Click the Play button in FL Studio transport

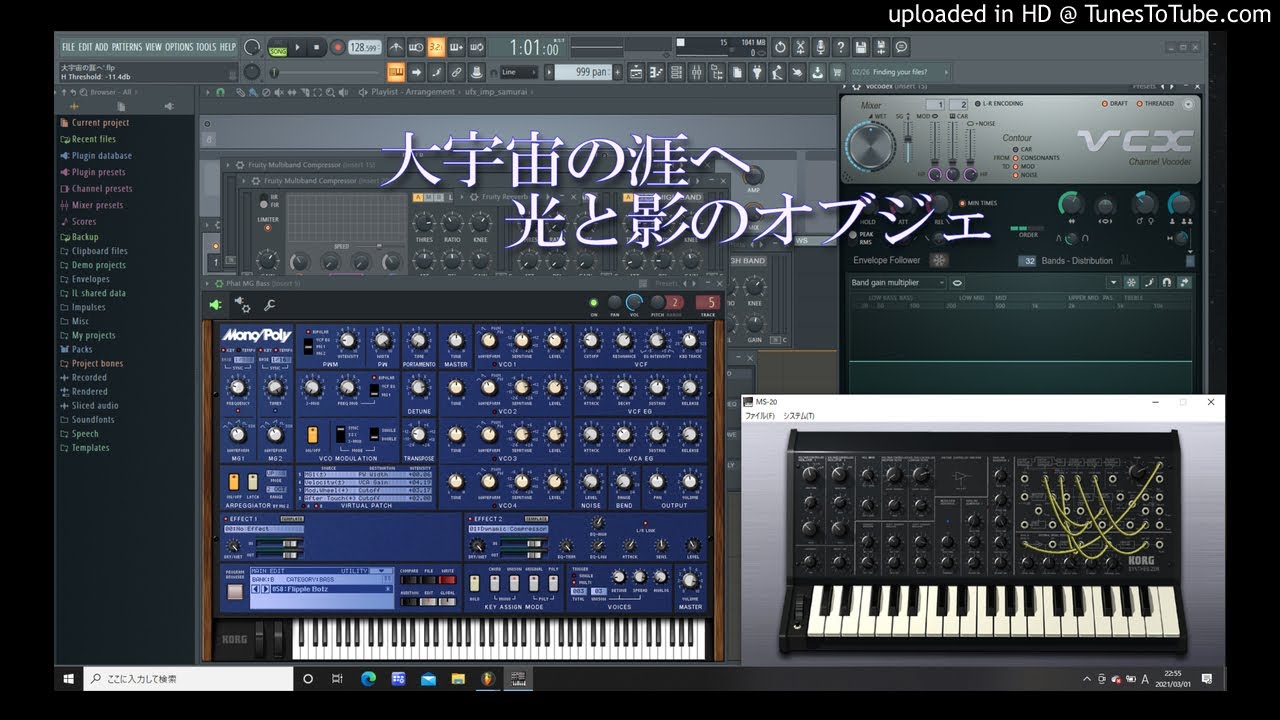click(x=298, y=47)
